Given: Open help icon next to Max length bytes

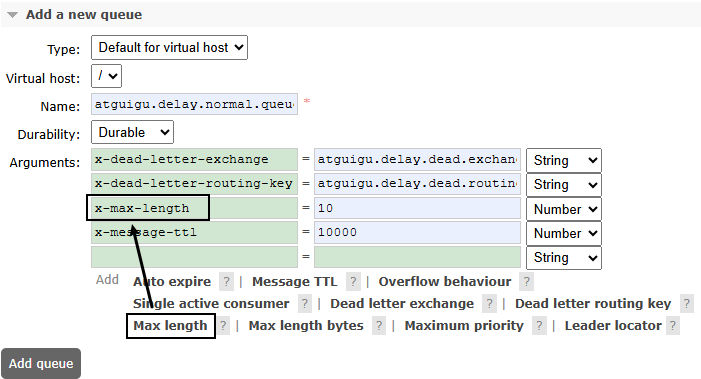Looking at the screenshot, I should (x=379, y=326).
